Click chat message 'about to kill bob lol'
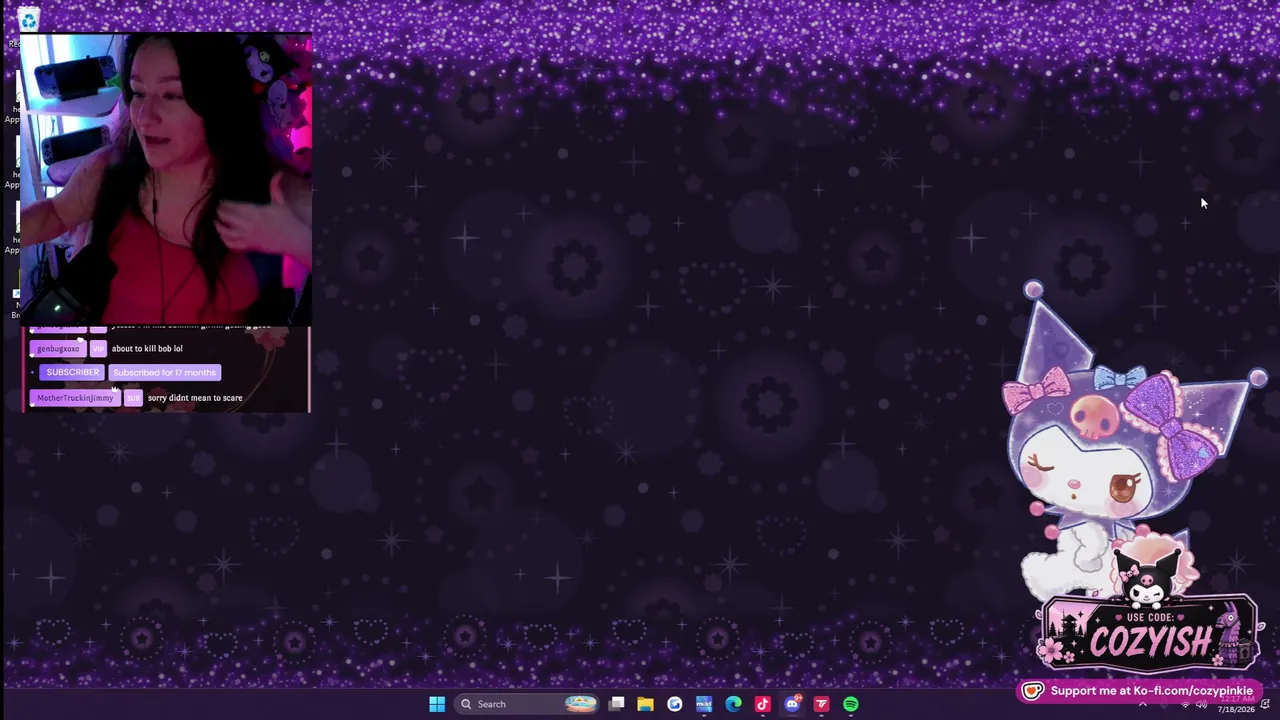The width and height of the screenshot is (1280, 720). point(147,348)
